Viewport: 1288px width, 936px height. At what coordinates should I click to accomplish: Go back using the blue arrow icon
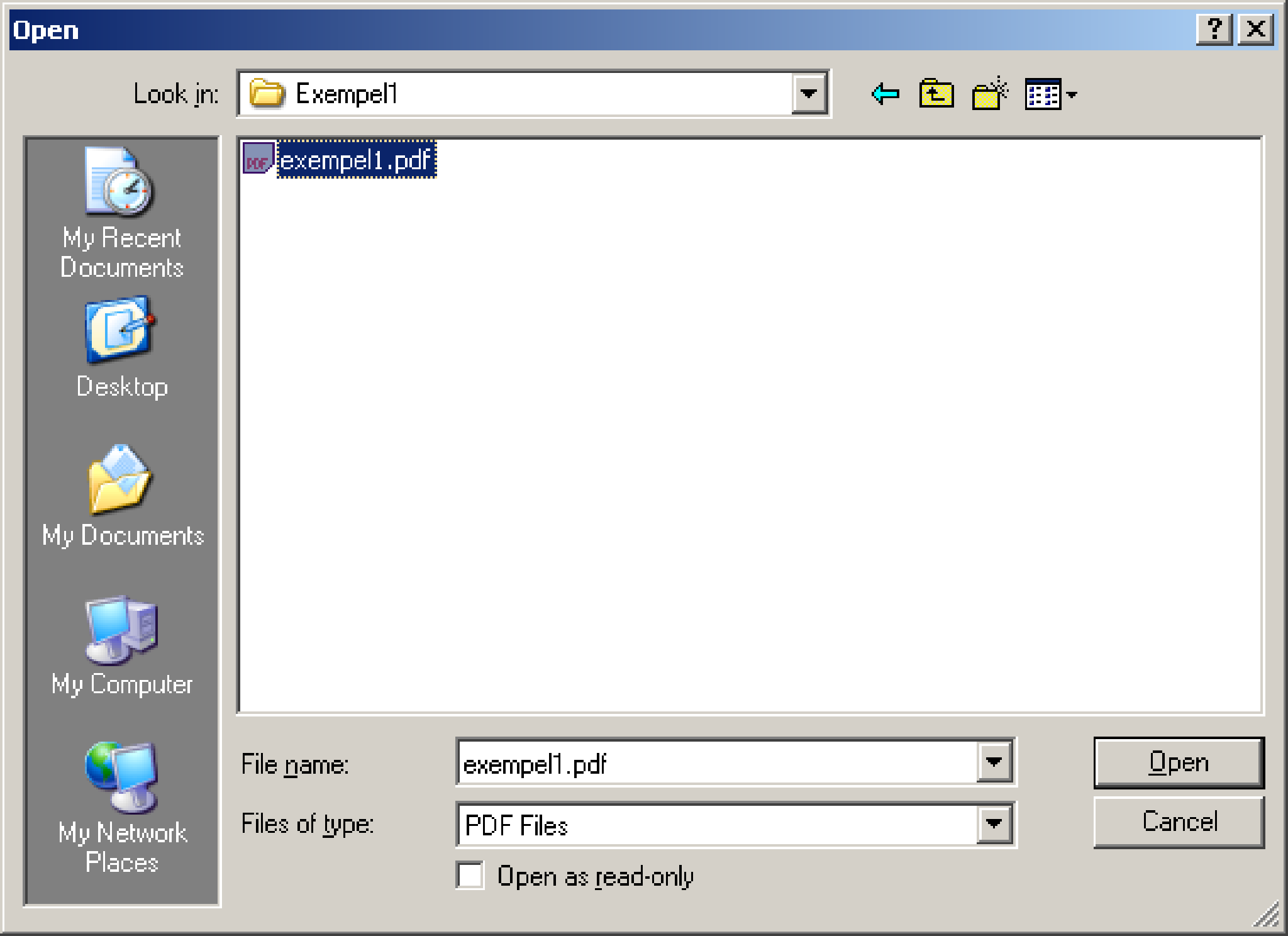click(885, 94)
